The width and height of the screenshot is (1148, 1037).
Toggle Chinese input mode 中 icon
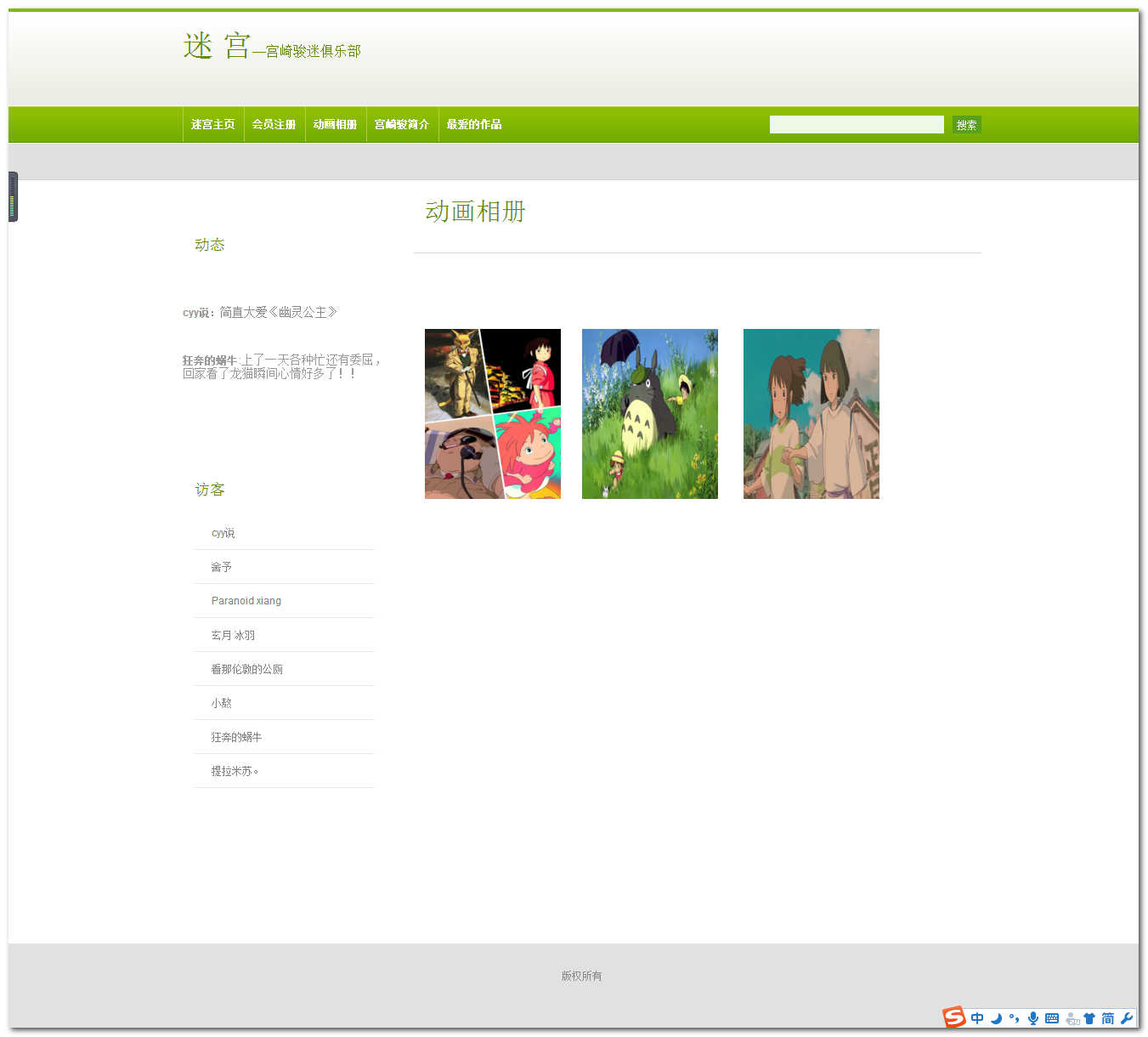977,1018
